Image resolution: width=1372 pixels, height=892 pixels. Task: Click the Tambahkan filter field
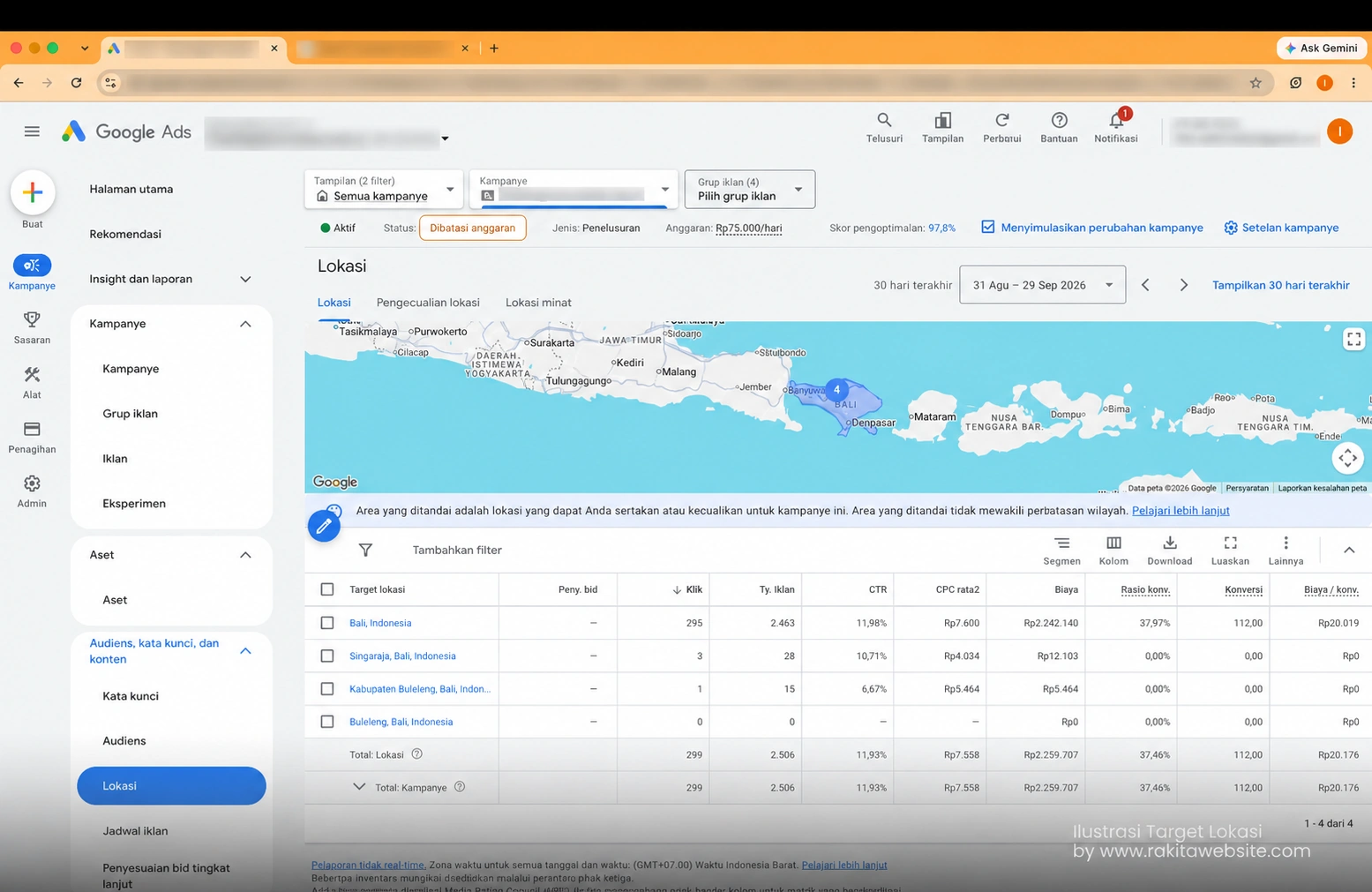click(x=457, y=550)
